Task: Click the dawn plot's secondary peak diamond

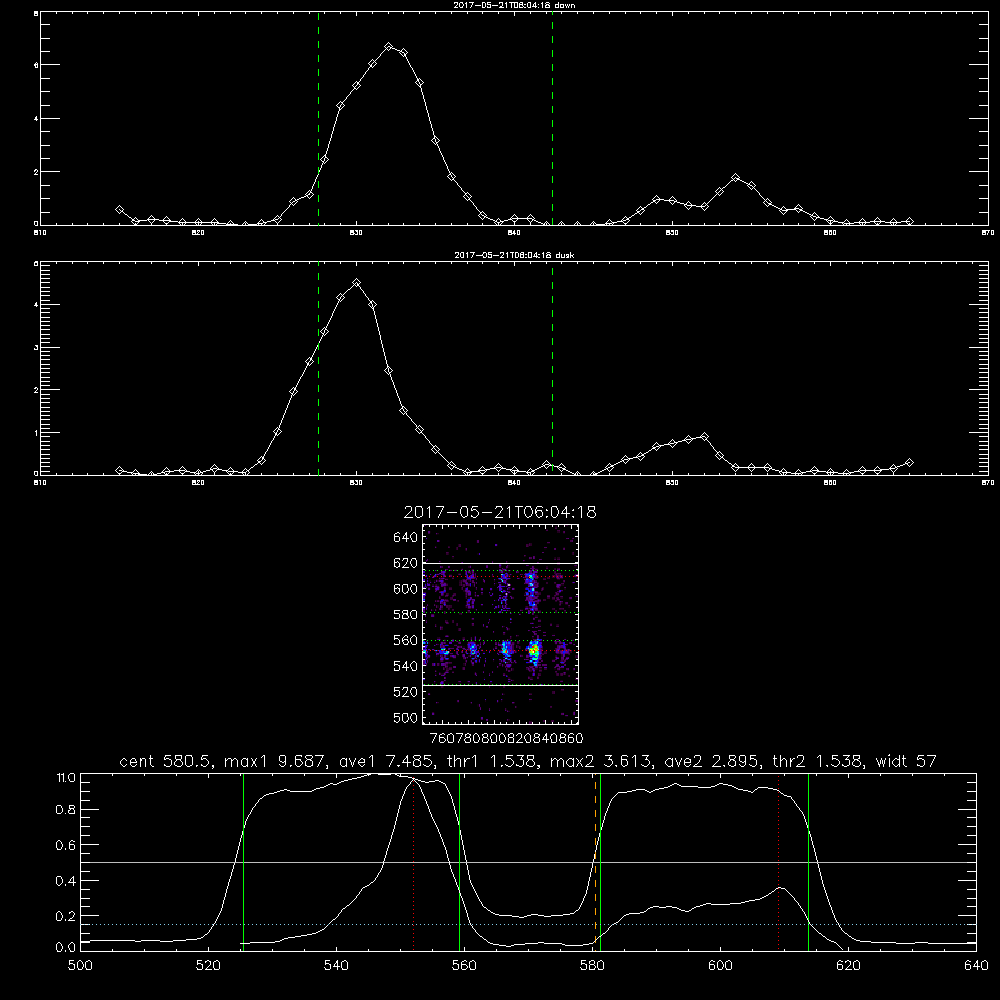Action: point(735,177)
